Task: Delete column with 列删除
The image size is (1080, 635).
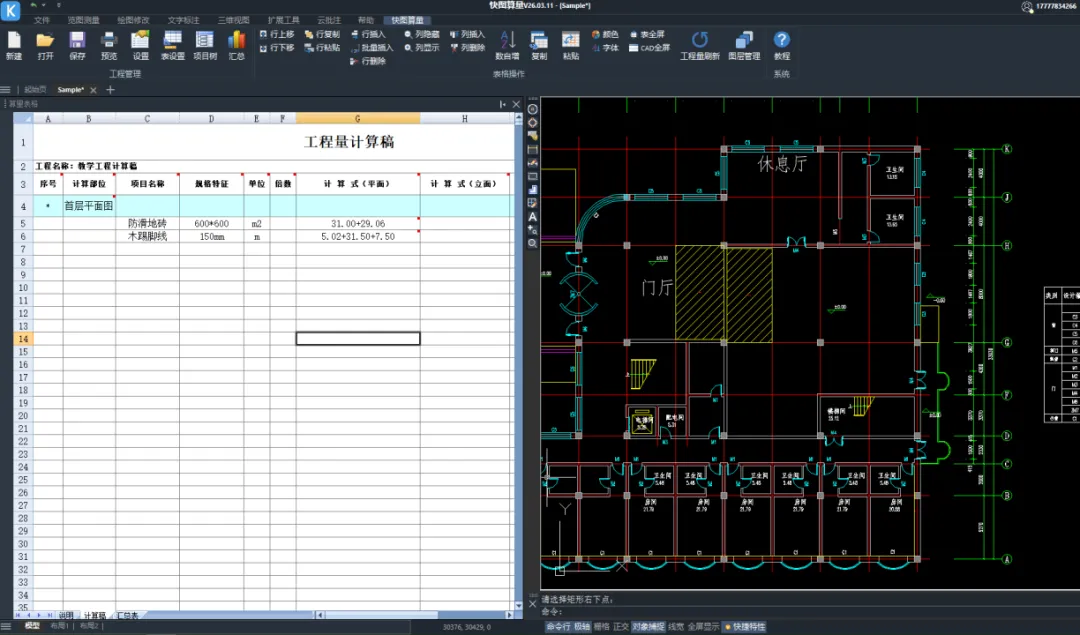Action: [468, 48]
